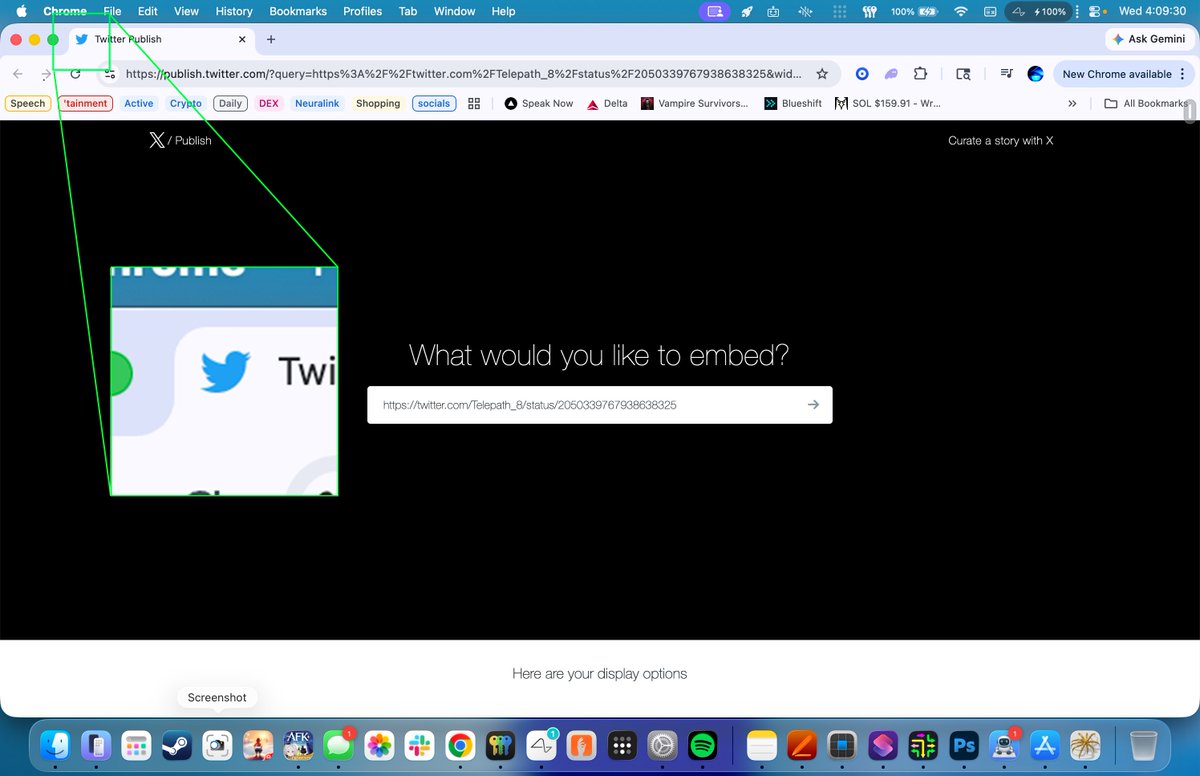1200x776 pixels.
Task: Submit the tweet URL with the arrow button
Action: (x=813, y=405)
